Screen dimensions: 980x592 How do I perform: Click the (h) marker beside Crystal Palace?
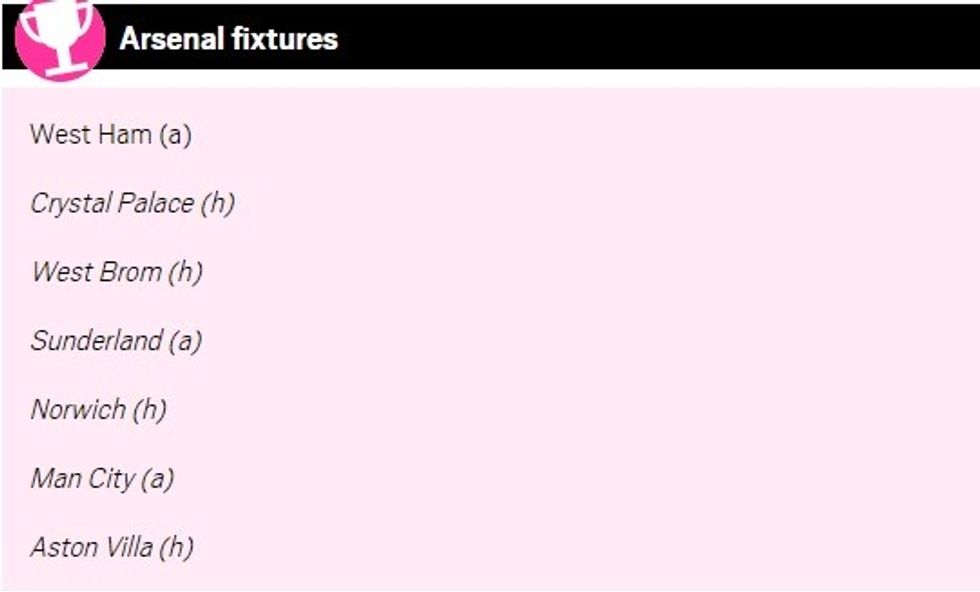217,203
